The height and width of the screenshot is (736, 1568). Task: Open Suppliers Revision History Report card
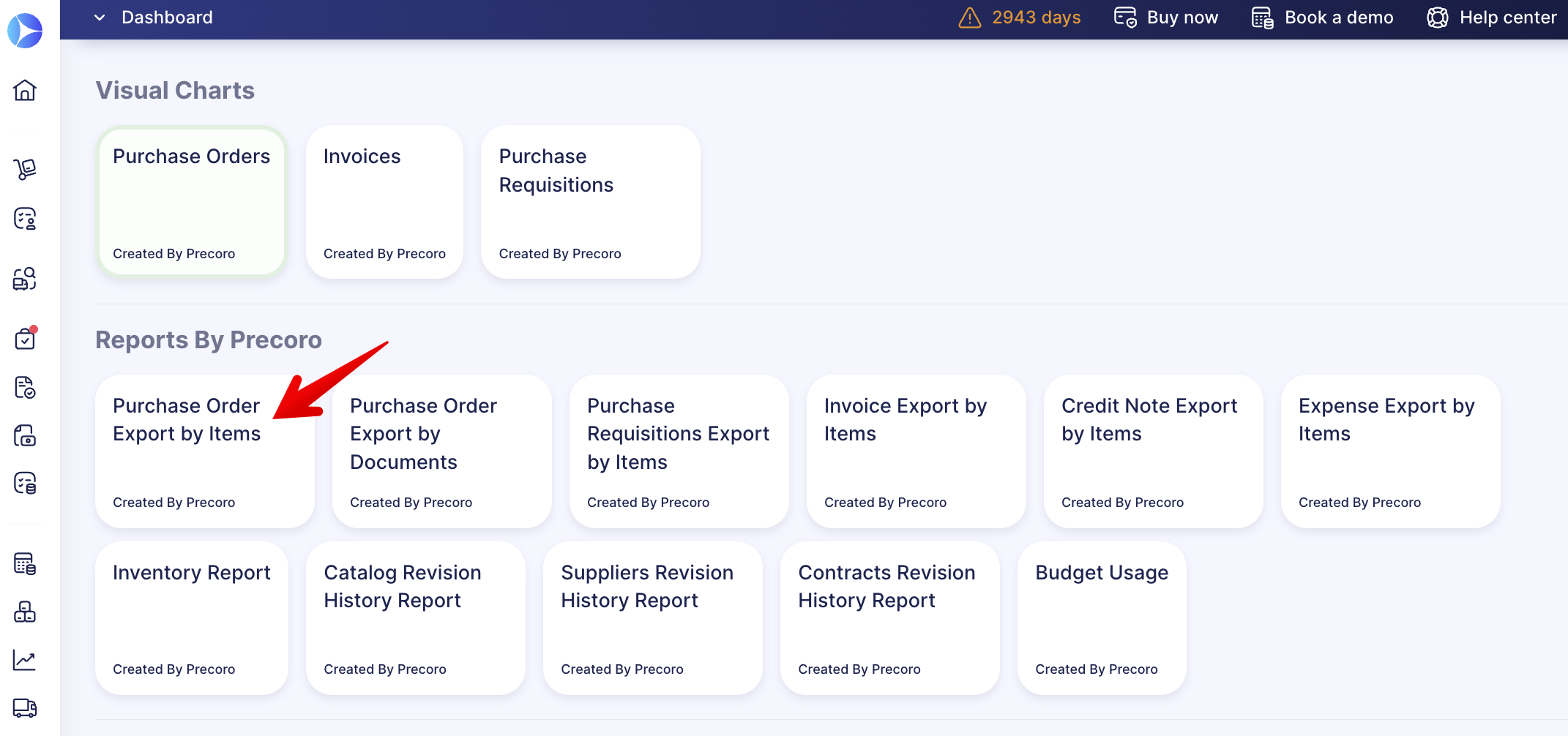point(653,618)
